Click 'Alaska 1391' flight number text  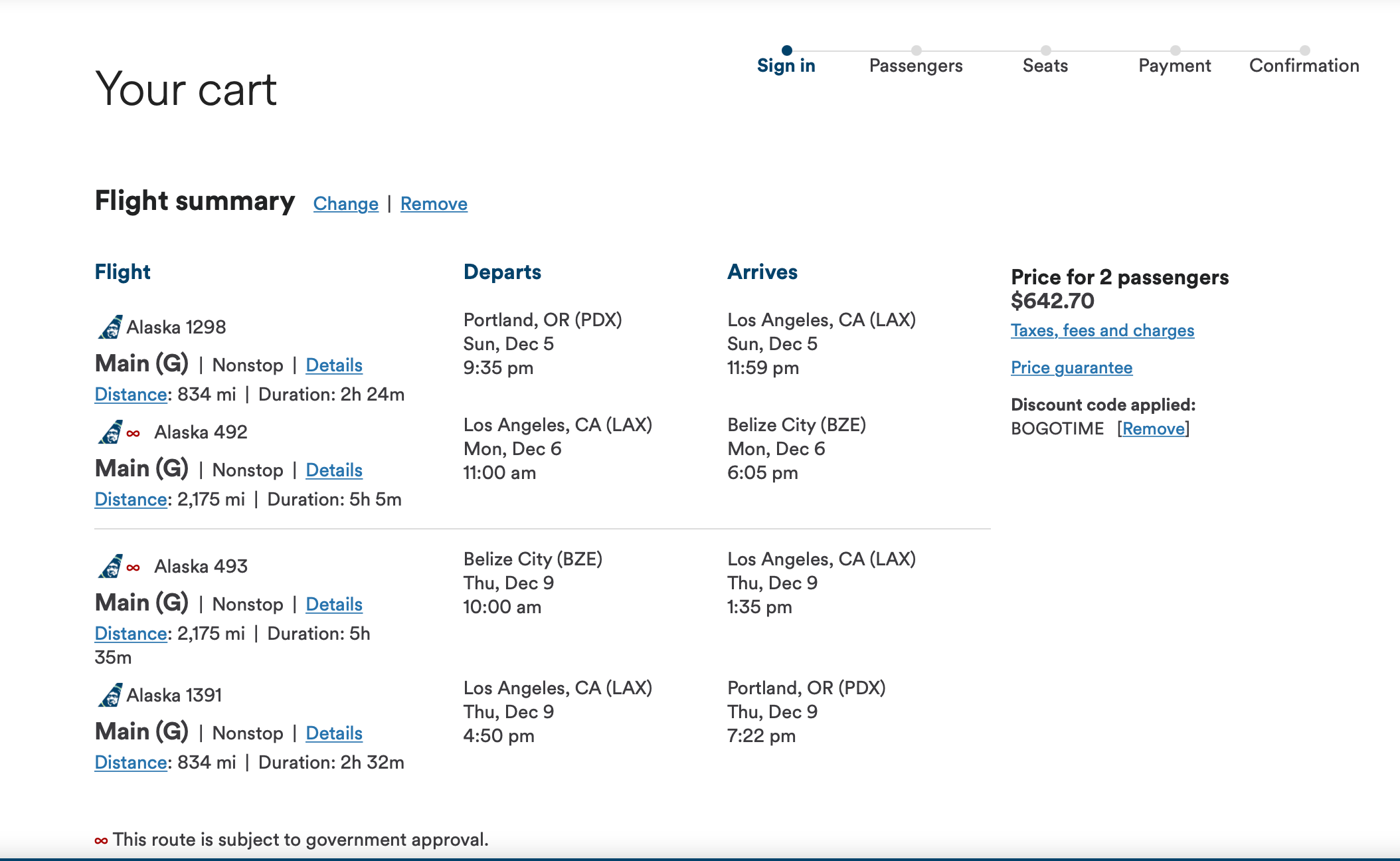pyautogui.click(x=174, y=695)
